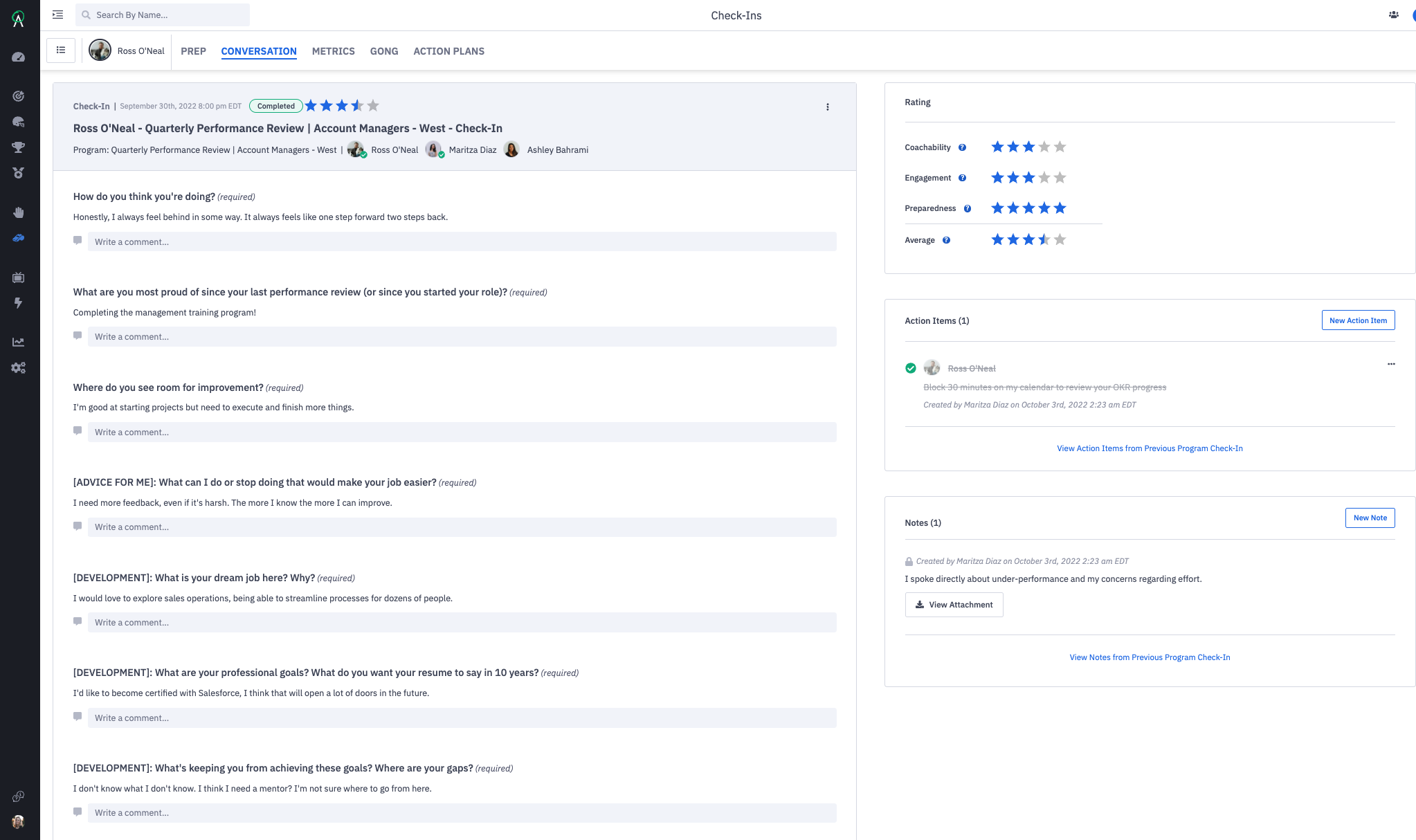The width and height of the screenshot is (1416, 840).
Task: Switch to the METRICS tab
Action: tap(333, 51)
